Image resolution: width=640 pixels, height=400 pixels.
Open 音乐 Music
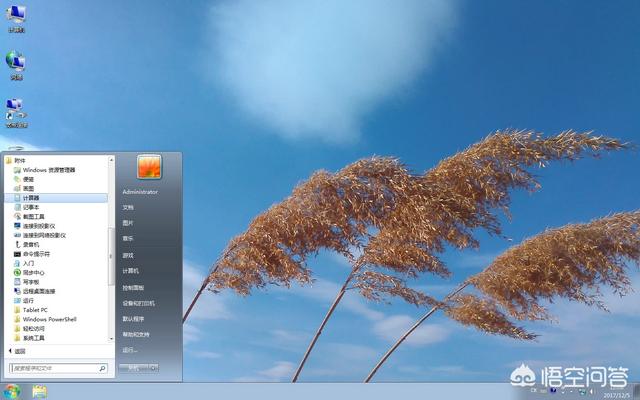click(x=128, y=239)
